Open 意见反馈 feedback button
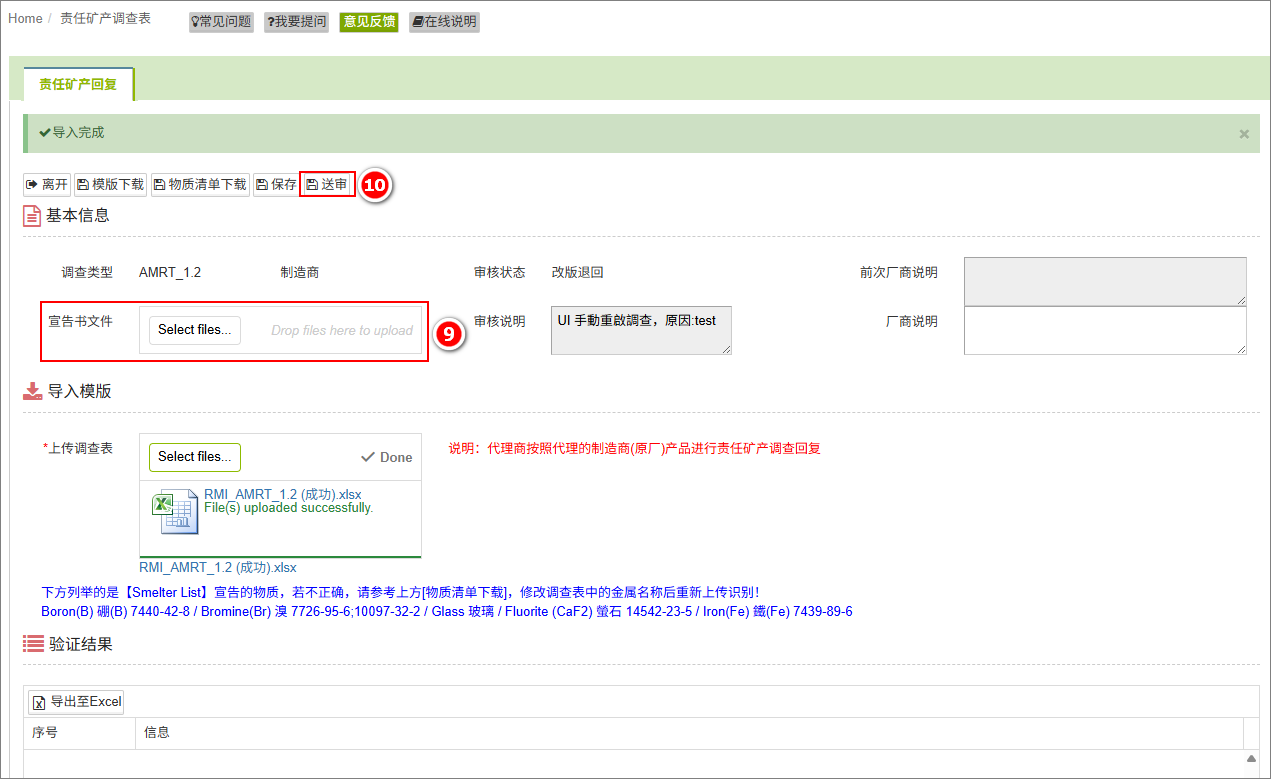The image size is (1271, 779). point(369,21)
